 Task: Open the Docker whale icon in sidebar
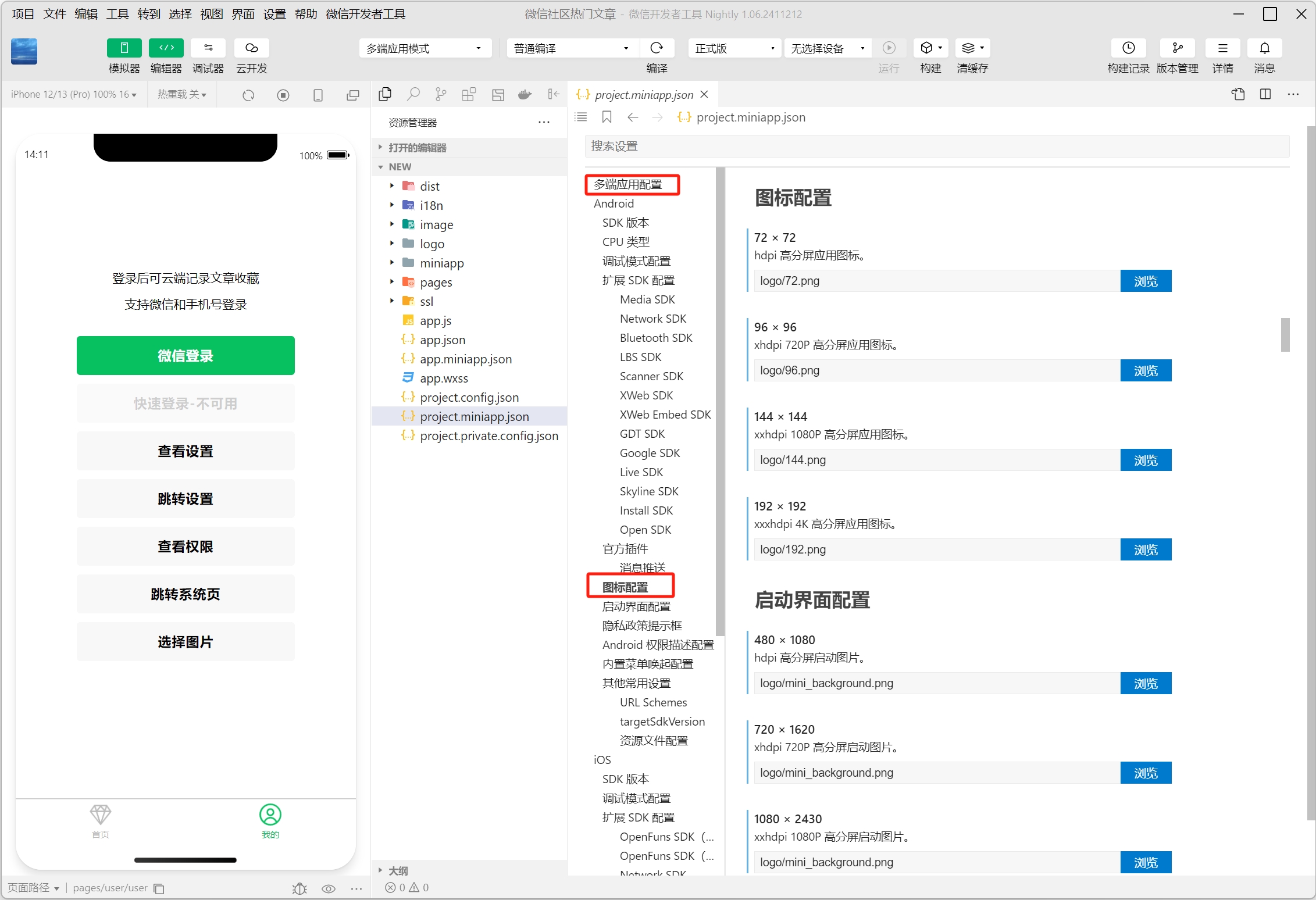tap(525, 94)
